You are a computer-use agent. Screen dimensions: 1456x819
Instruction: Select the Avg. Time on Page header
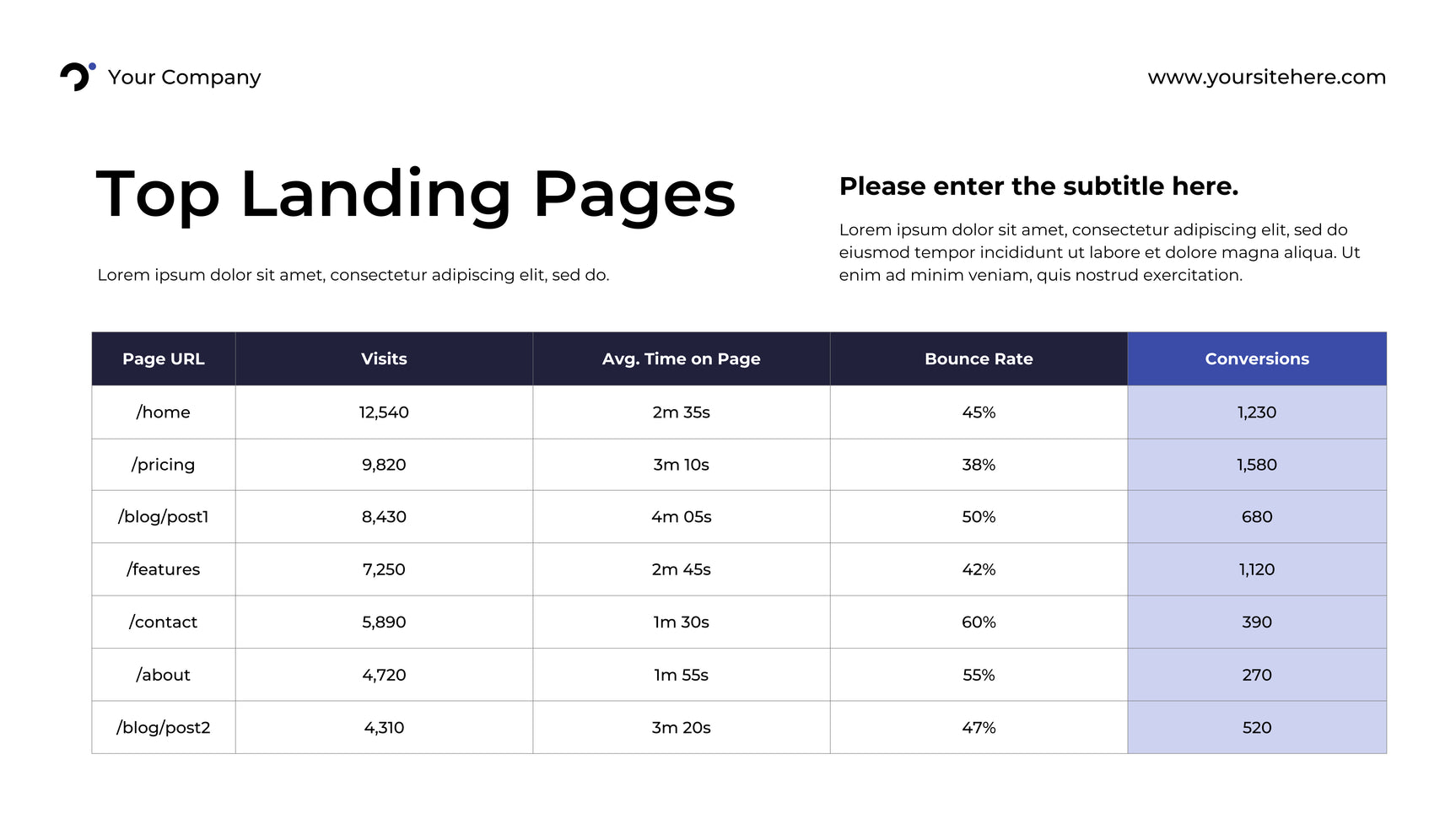tap(681, 358)
